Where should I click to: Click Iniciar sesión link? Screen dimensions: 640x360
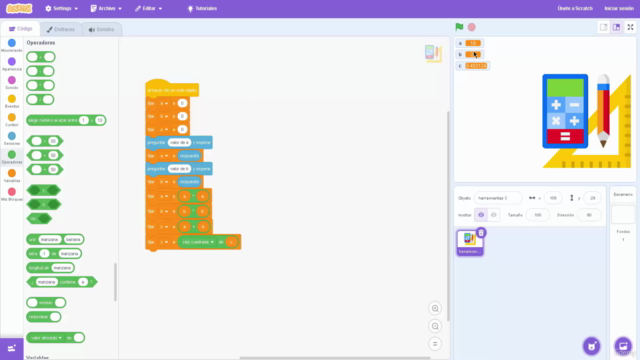[619, 8]
